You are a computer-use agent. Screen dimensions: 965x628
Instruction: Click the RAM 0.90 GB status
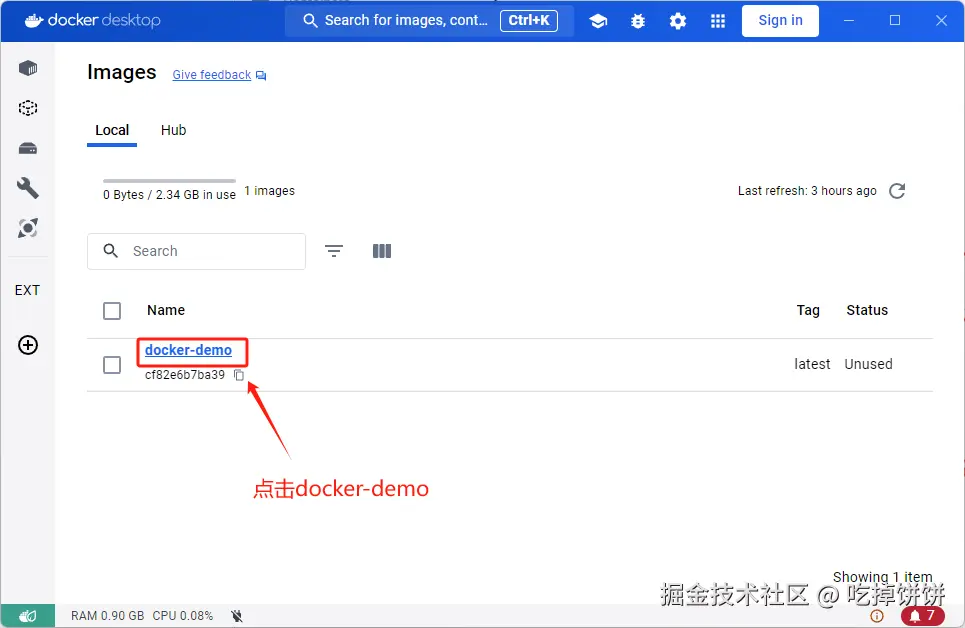pyautogui.click(x=108, y=616)
